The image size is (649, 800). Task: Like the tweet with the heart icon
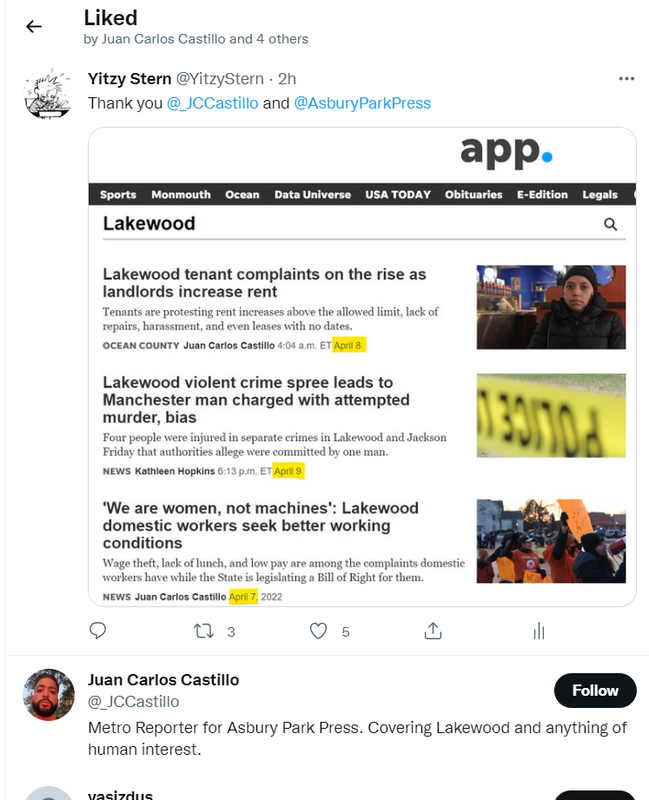(318, 631)
